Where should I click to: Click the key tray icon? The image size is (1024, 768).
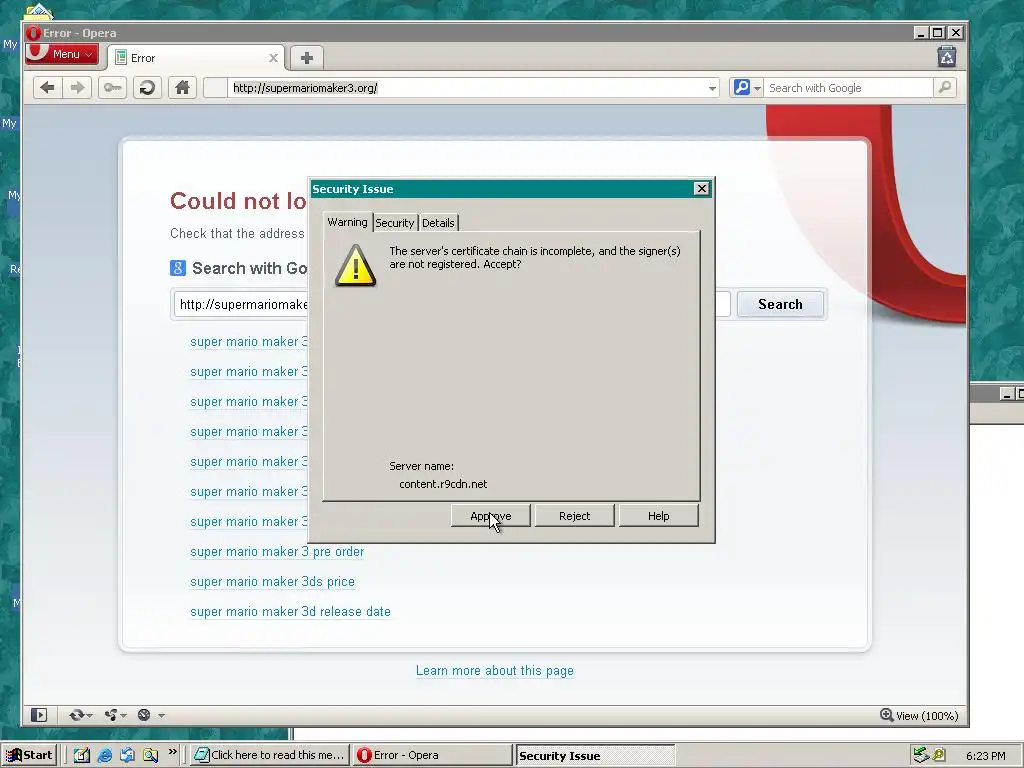[x=939, y=755]
